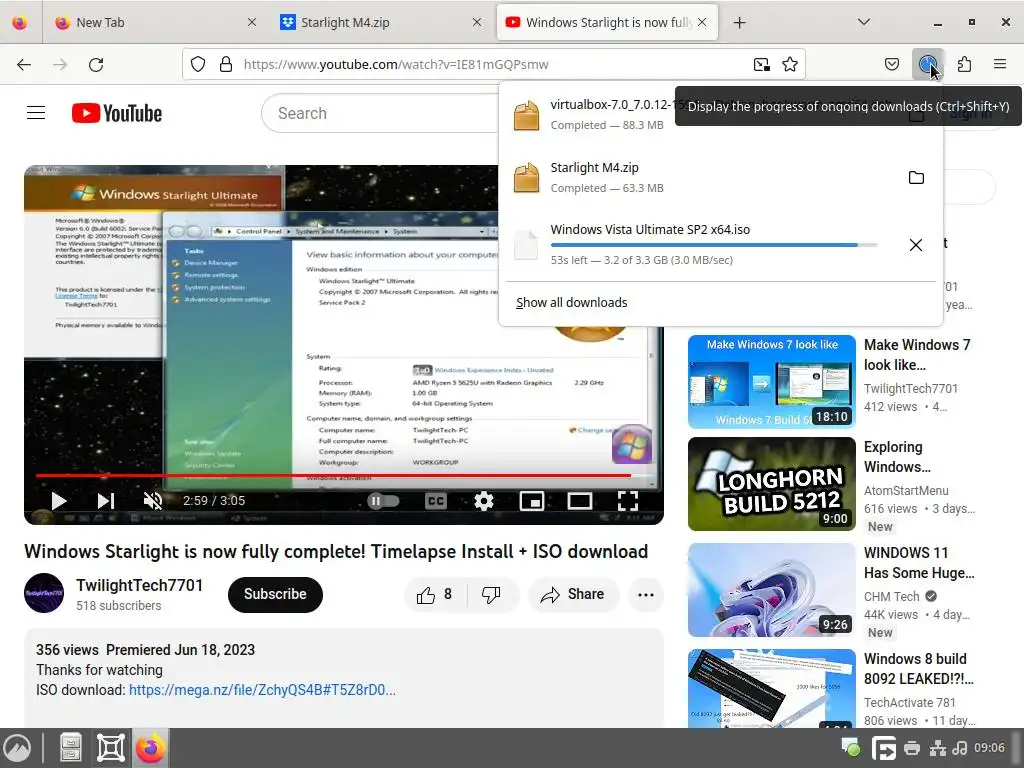This screenshot has height=768, width=1024.
Task: Click the 09:06 taskbar clock
Action: tap(989, 748)
